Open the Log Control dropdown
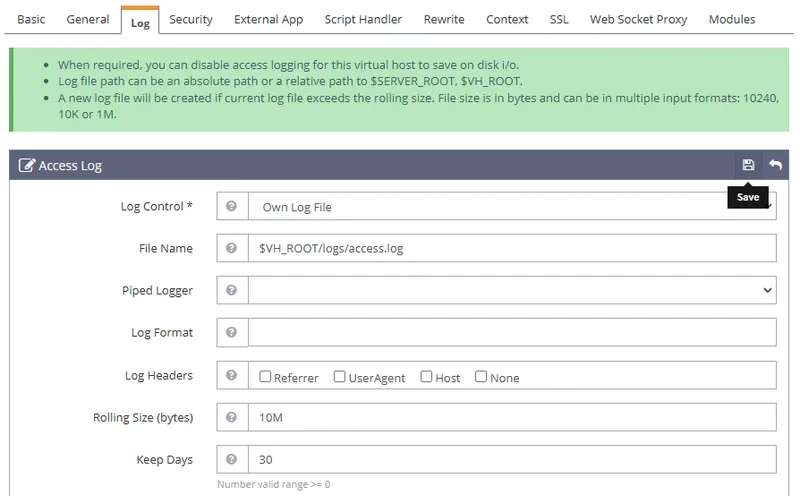The width and height of the screenshot is (800, 496). click(x=510, y=207)
